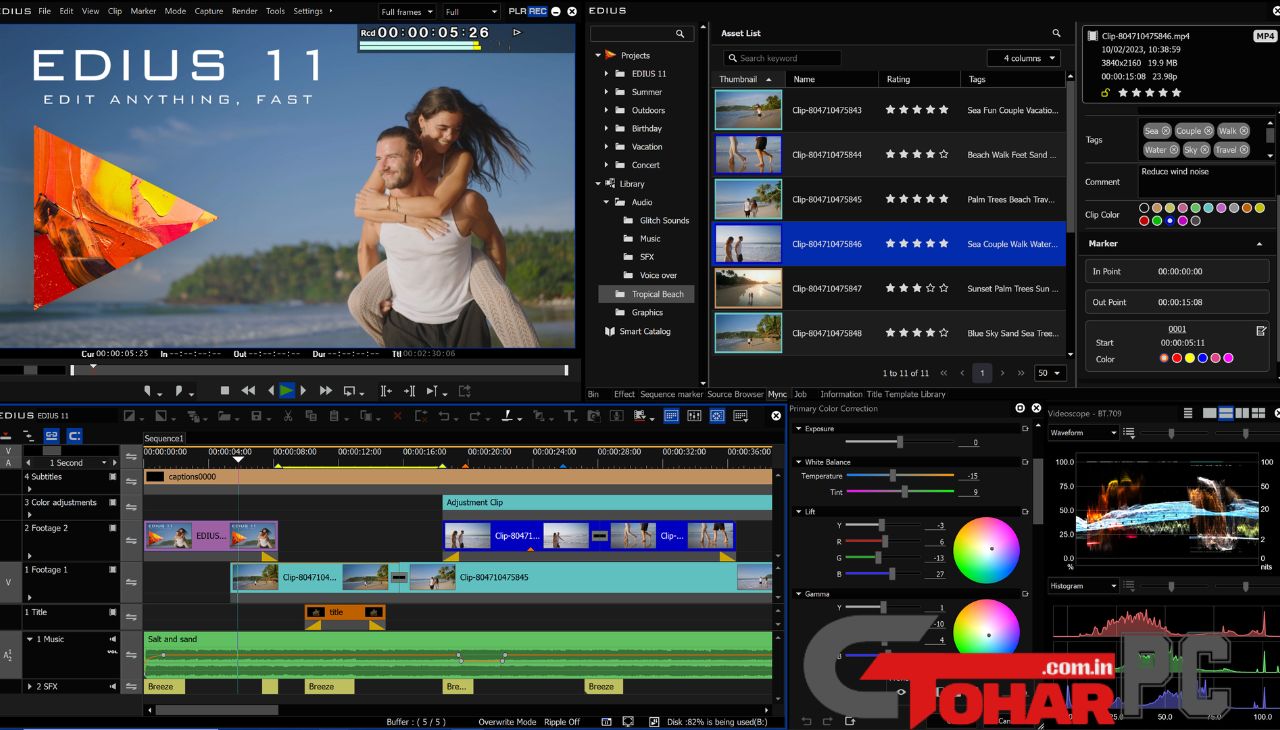Select the single-pane Videoscope layout icon
Image resolution: width=1280 pixels, height=730 pixels.
pyautogui.click(x=1210, y=413)
